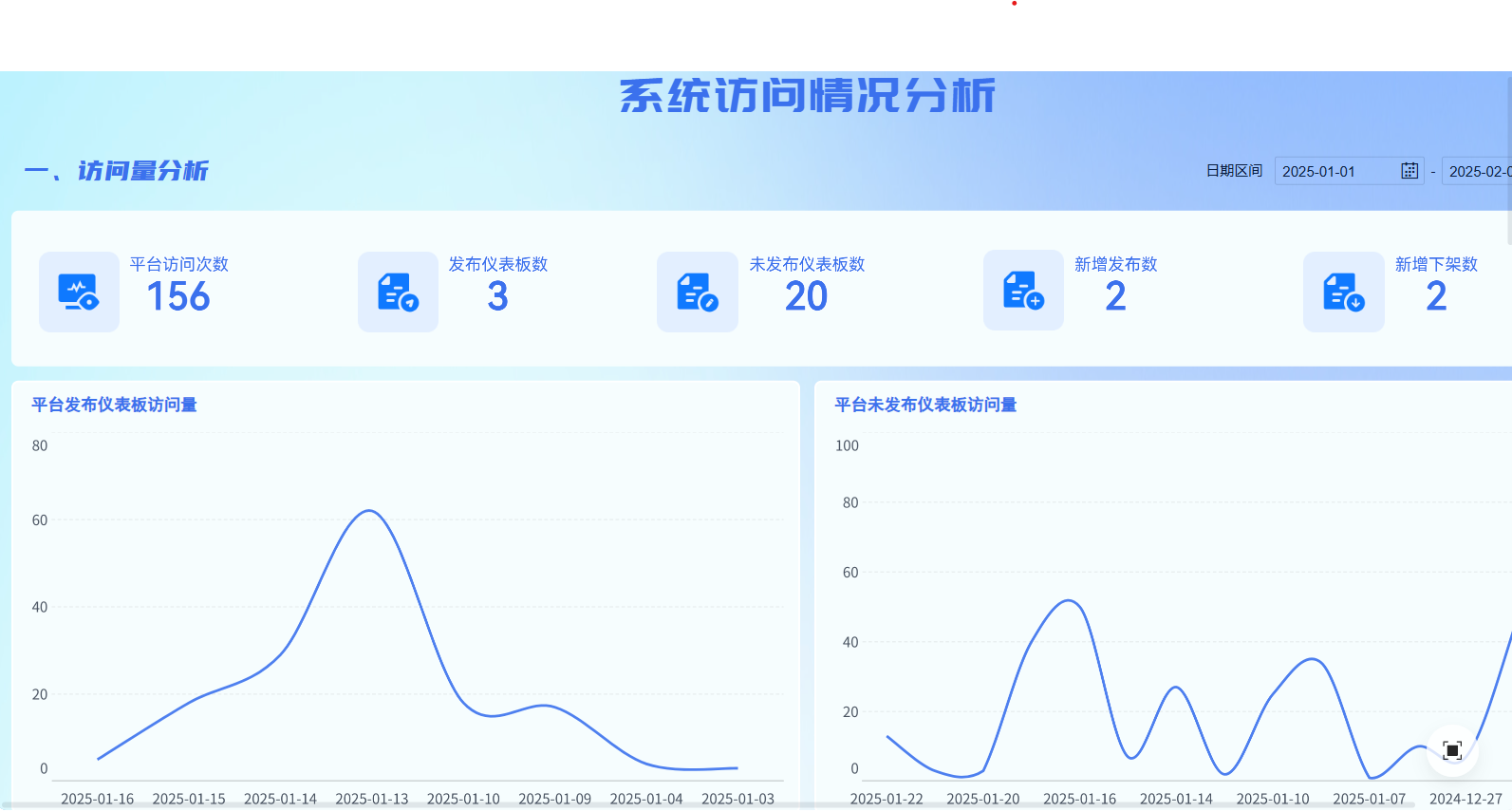Click the unpublished dashboards edit icon

coord(698,292)
